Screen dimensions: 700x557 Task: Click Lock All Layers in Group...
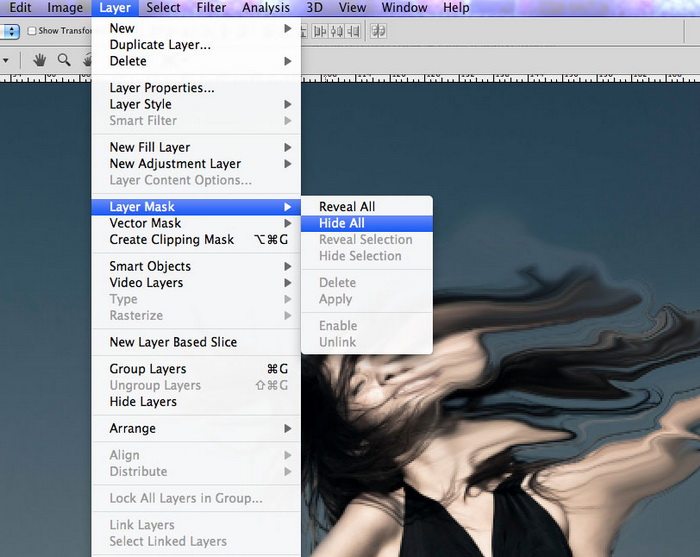[196, 499]
